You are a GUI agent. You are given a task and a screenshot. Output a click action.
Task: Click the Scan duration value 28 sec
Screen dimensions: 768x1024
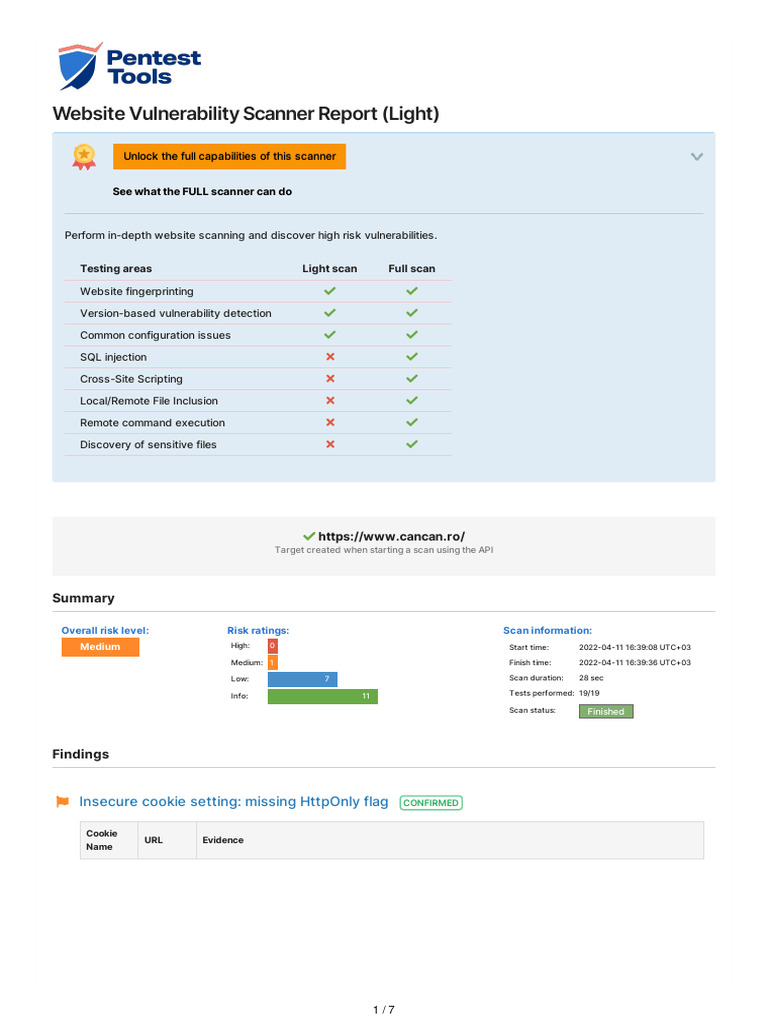coord(591,678)
